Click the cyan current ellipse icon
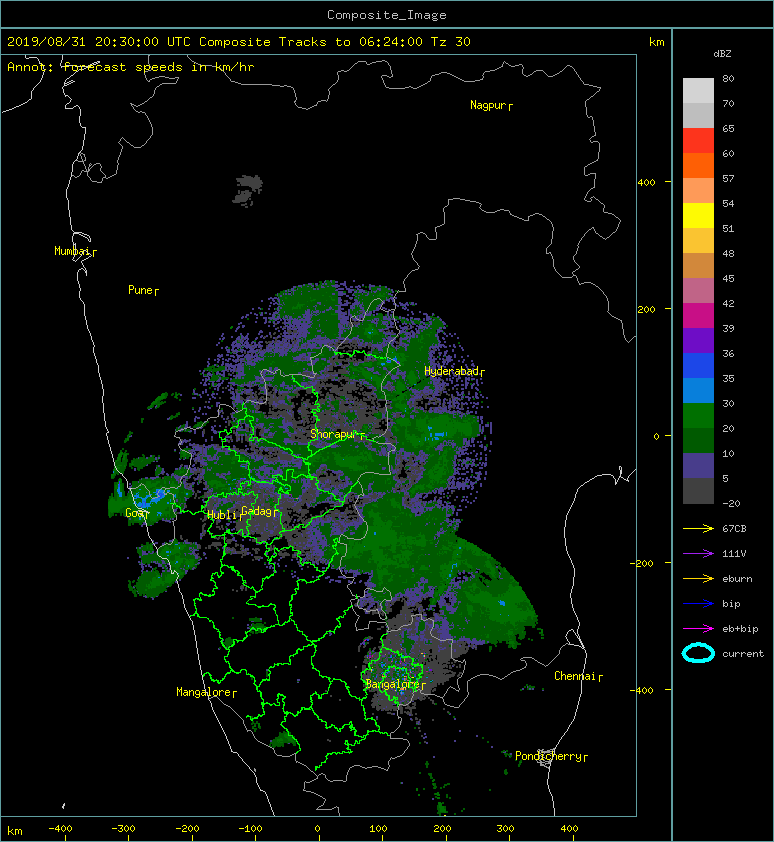The image size is (774, 842). (x=698, y=653)
